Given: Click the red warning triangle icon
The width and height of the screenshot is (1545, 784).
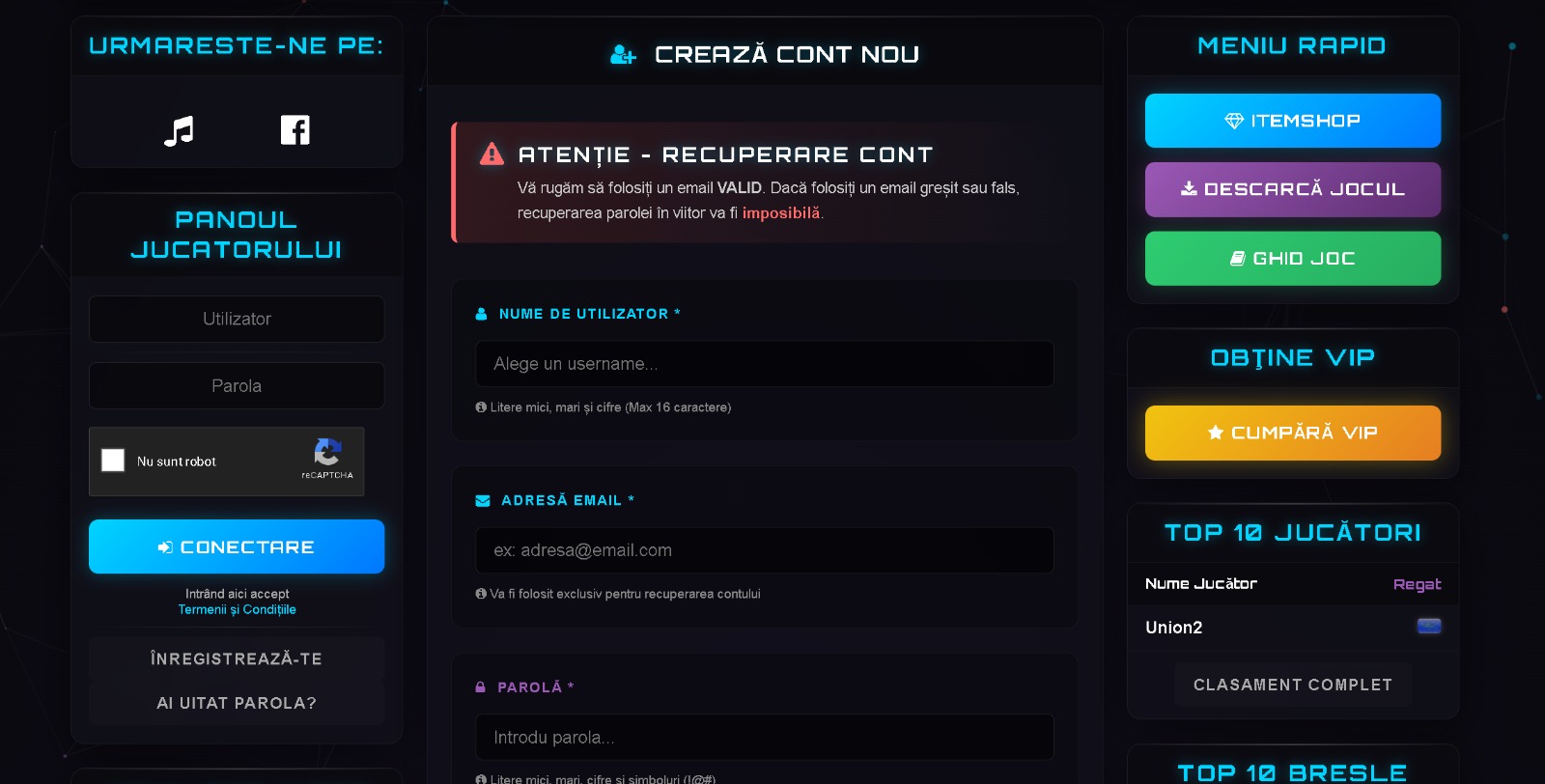Looking at the screenshot, I should point(492,154).
